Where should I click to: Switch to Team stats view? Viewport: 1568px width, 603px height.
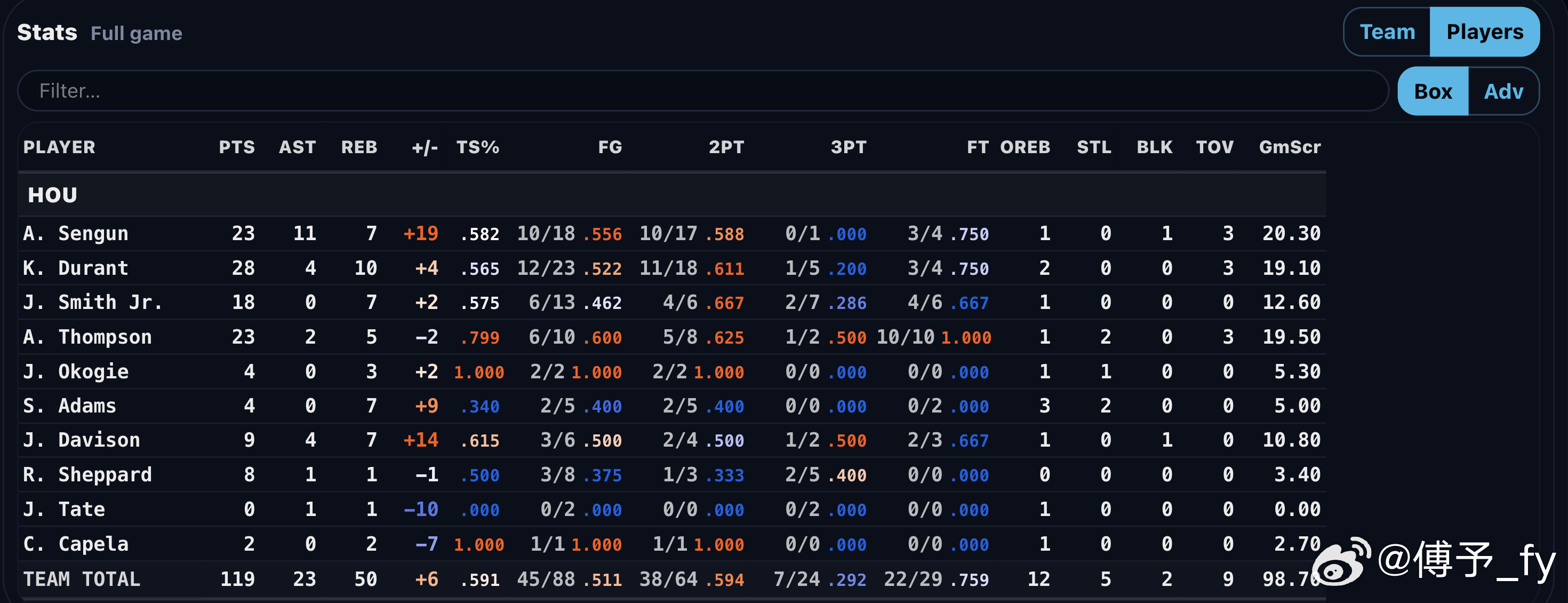[1387, 31]
